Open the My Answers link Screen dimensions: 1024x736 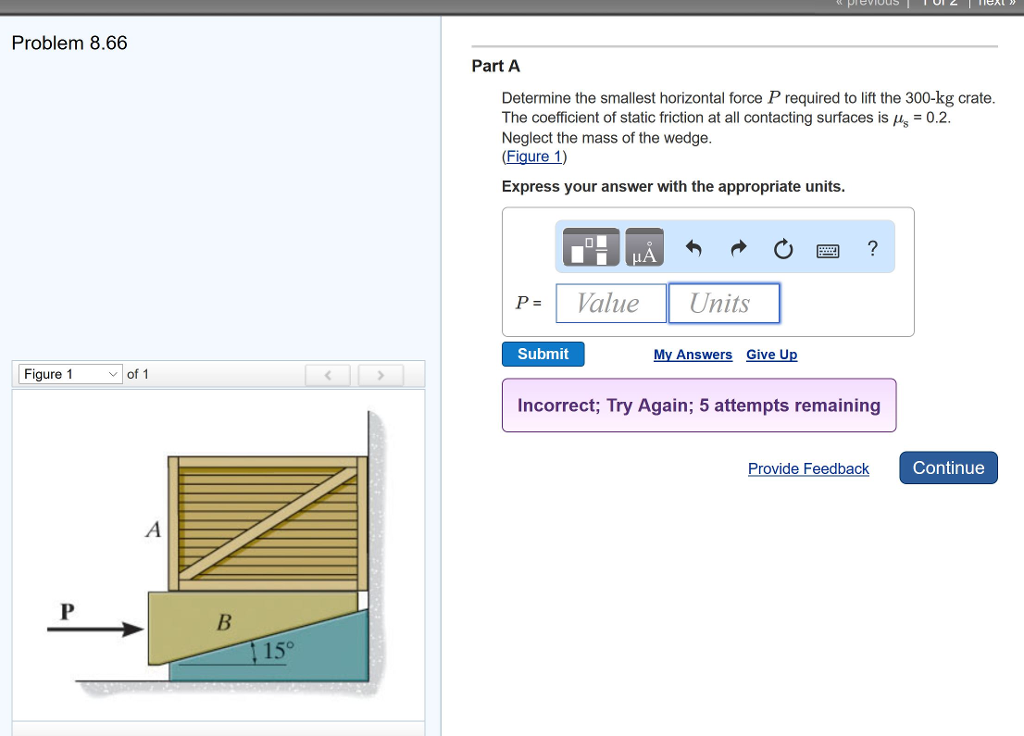coord(693,355)
